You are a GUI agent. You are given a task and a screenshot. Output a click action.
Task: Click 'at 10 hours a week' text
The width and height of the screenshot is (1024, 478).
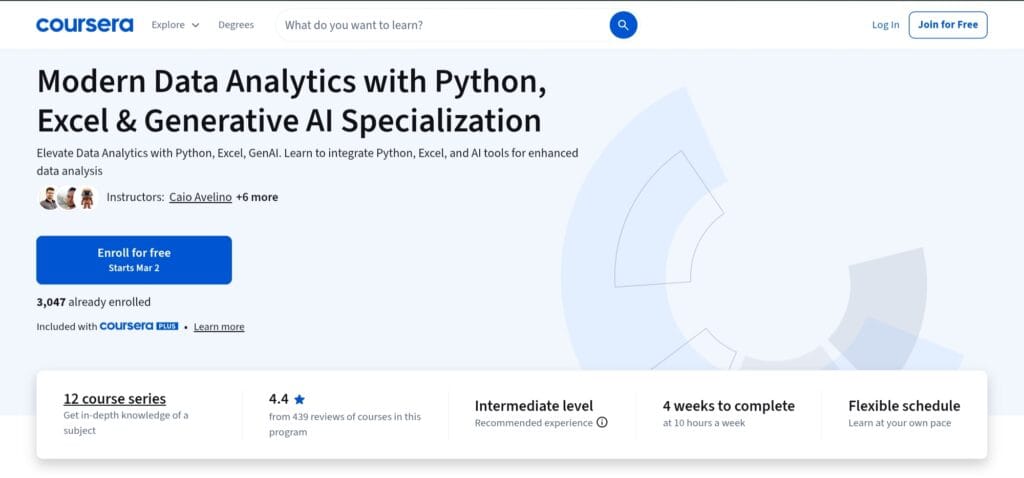point(704,423)
